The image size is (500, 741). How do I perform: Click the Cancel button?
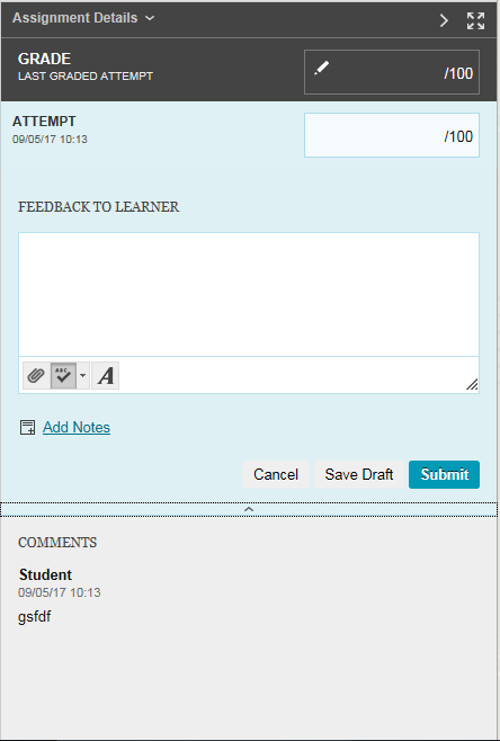pyautogui.click(x=276, y=474)
